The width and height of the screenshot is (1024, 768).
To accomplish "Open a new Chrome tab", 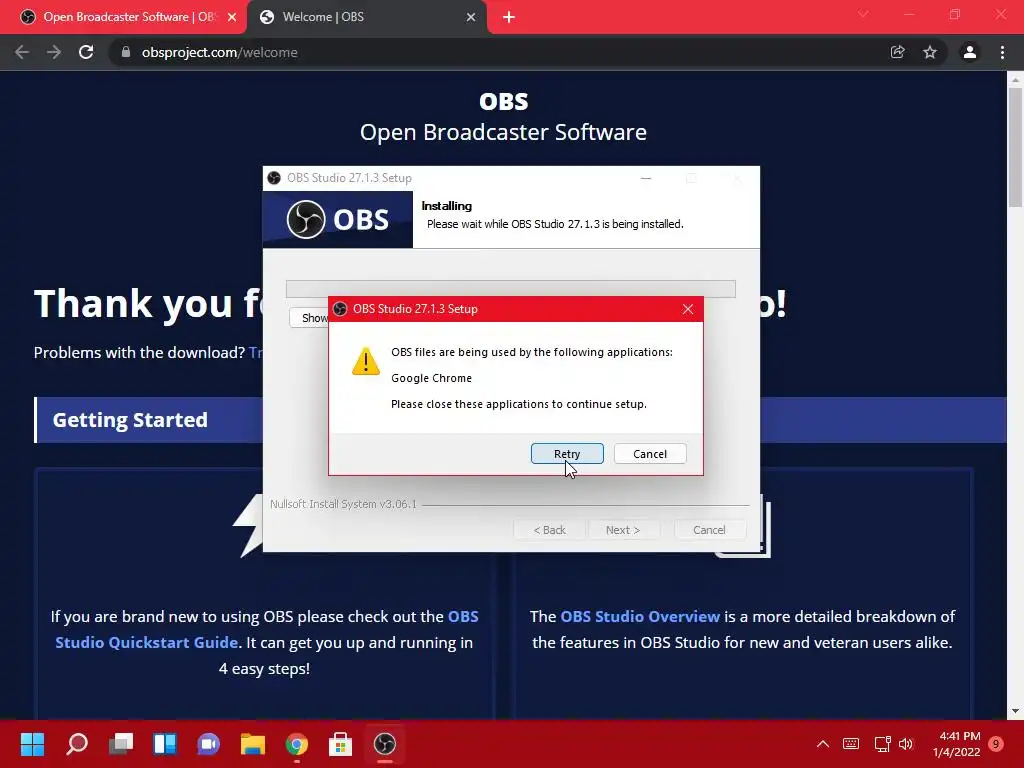I will tap(509, 17).
